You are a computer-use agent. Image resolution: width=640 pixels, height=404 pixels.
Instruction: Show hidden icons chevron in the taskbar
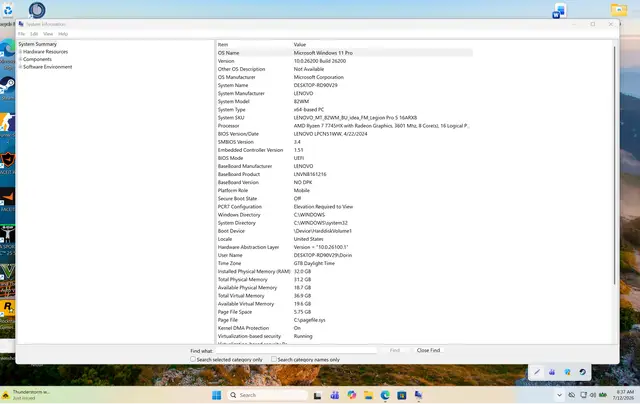click(559, 395)
